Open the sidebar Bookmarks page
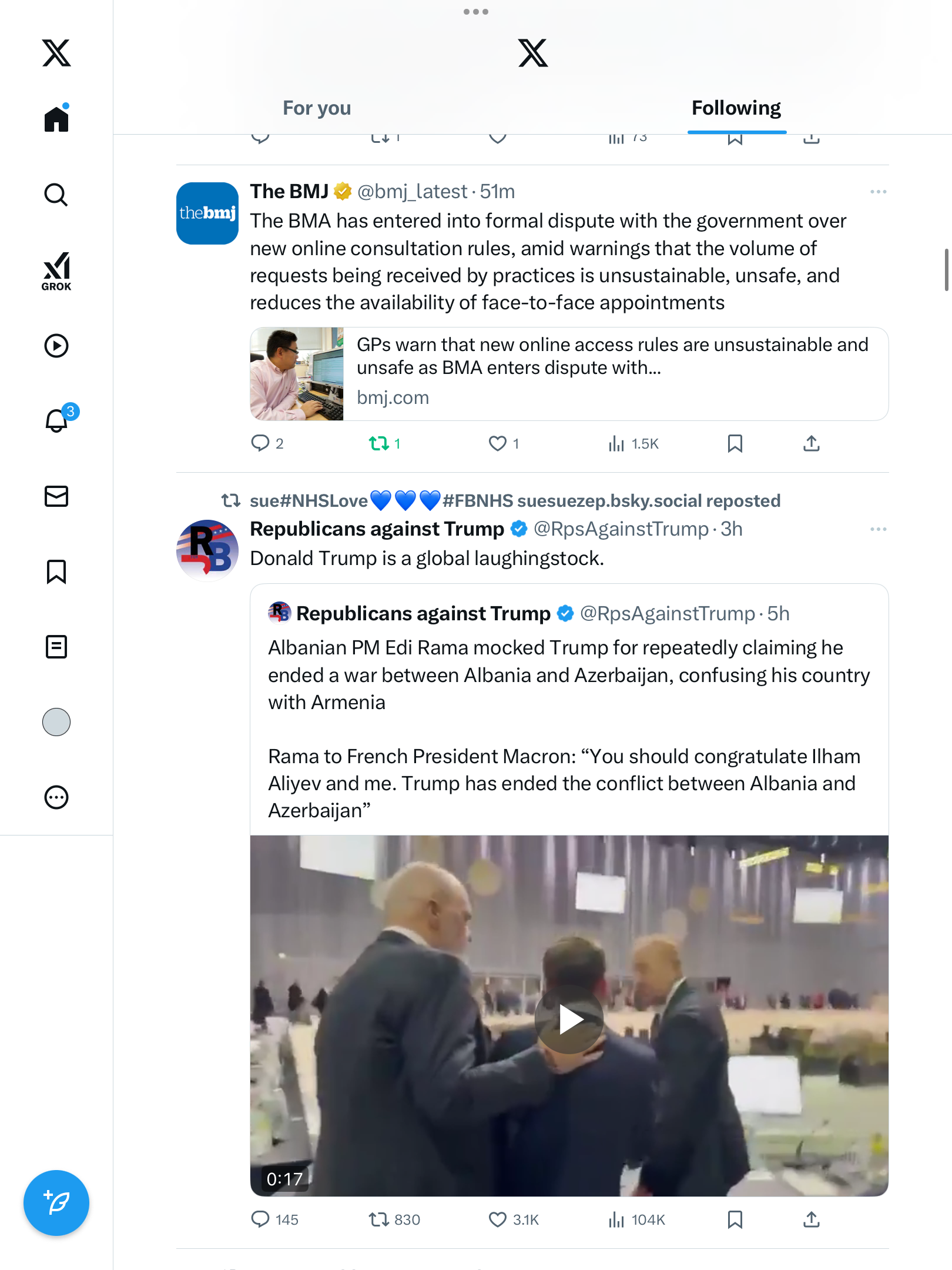 56,571
